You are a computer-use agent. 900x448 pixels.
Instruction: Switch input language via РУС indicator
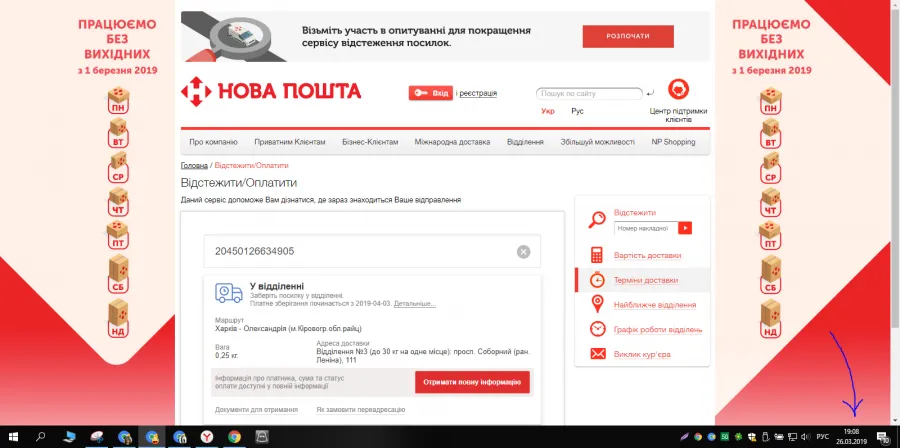[x=823, y=437]
